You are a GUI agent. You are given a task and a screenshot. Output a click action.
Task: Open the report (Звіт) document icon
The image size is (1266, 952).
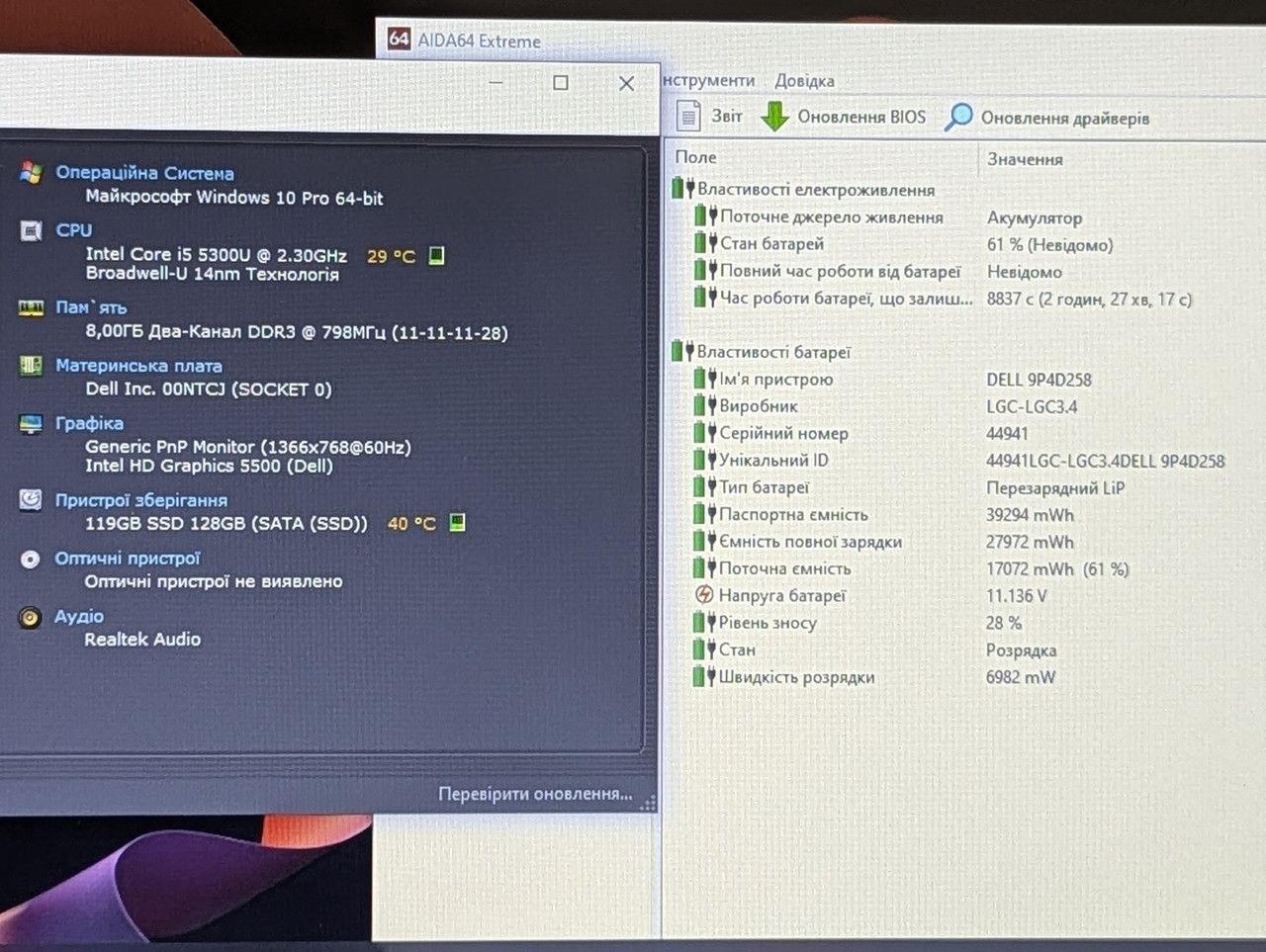coord(688,116)
